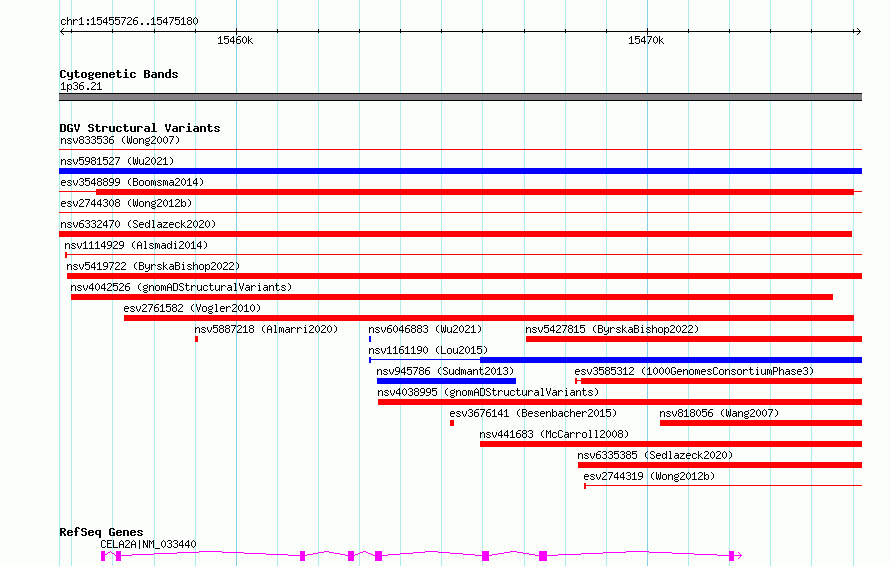Click the CELA2A|NM_033440 gene label
The image size is (890, 566).
[x=148, y=544]
